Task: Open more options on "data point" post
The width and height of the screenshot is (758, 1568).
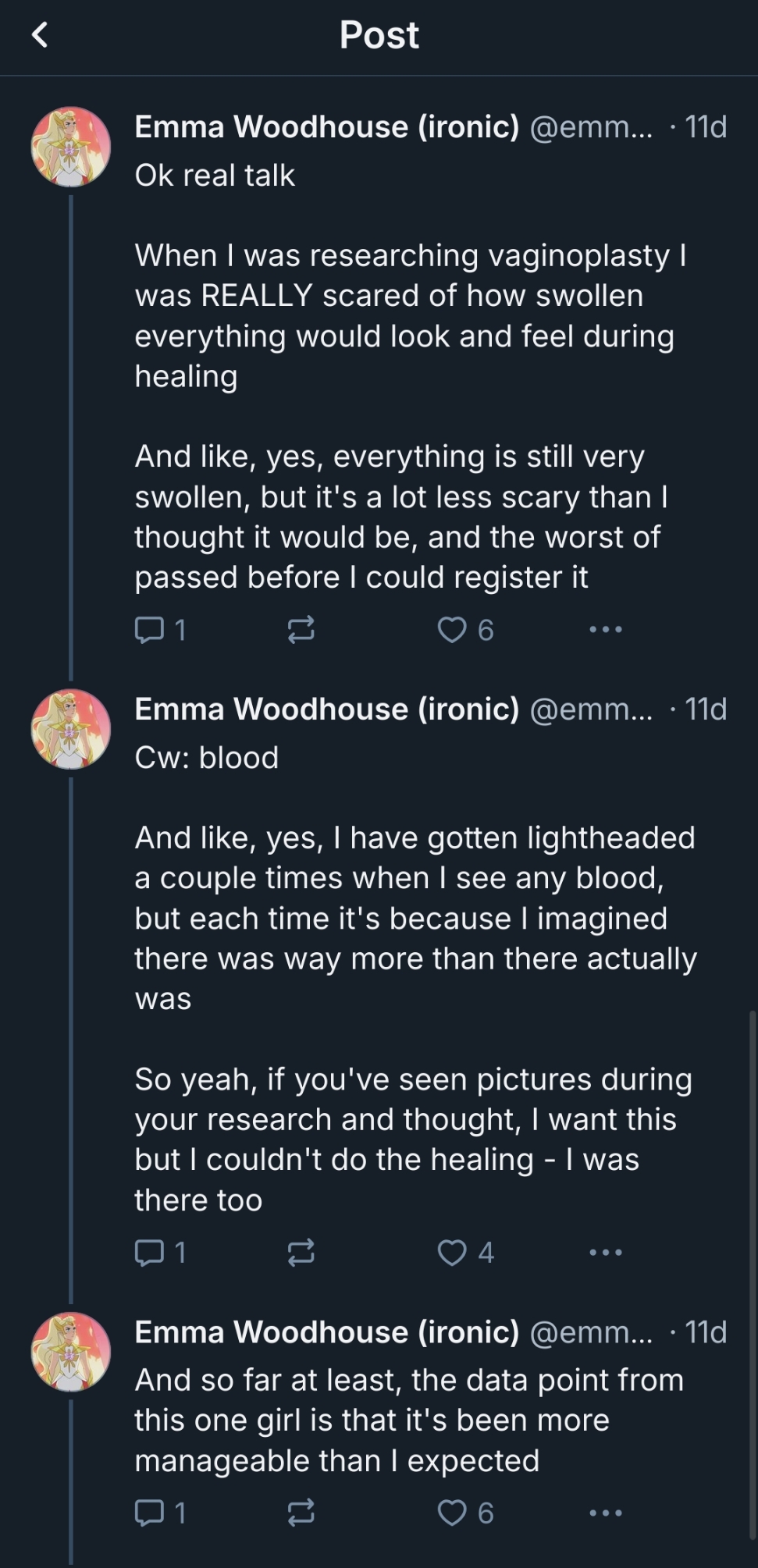Action: tap(606, 1513)
